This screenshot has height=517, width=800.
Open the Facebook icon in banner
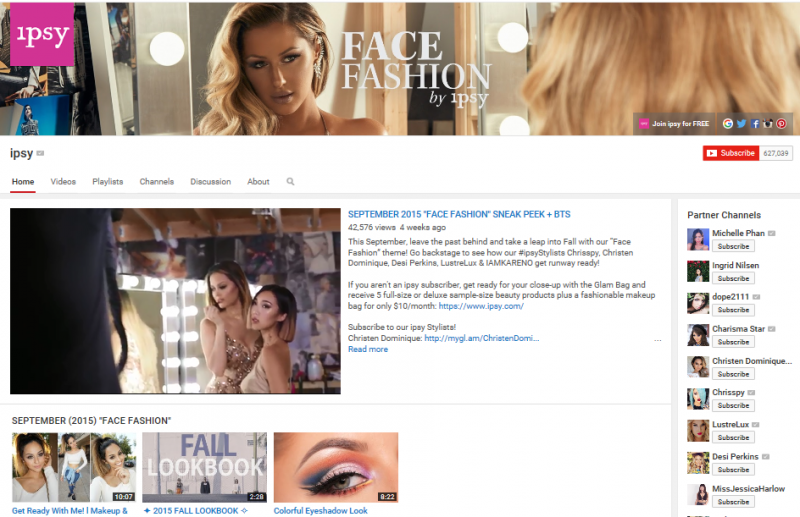pos(755,124)
